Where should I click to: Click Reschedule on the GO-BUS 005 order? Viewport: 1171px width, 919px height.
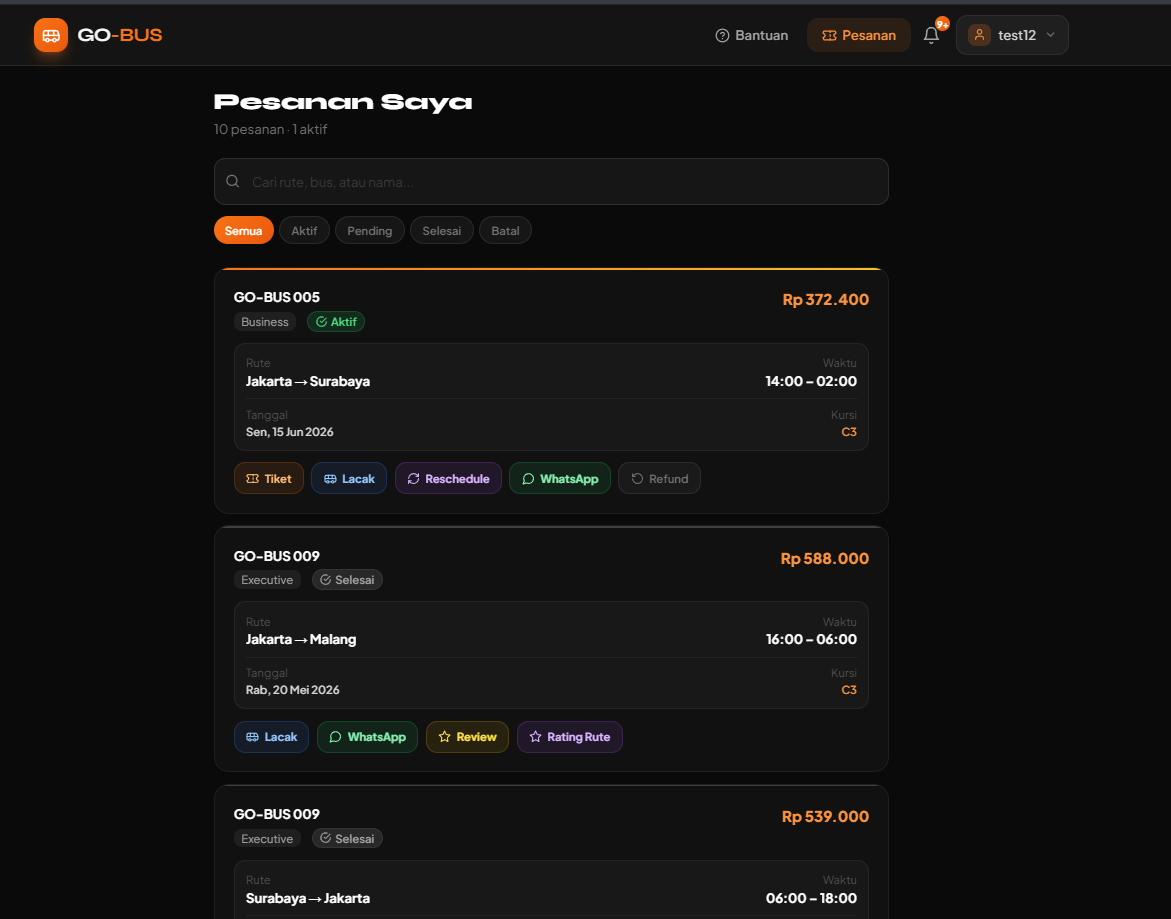click(x=448, y=479)
